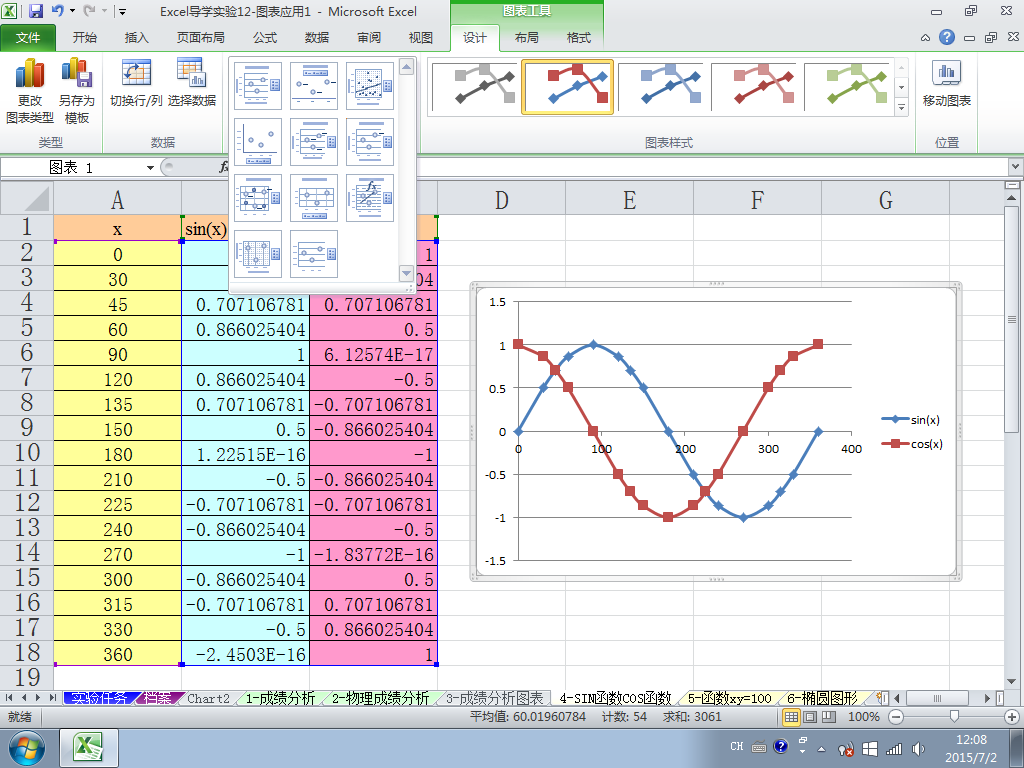1024x768 pixels.
Task: Apply the green chart style
Action: [x=846, y=87]
